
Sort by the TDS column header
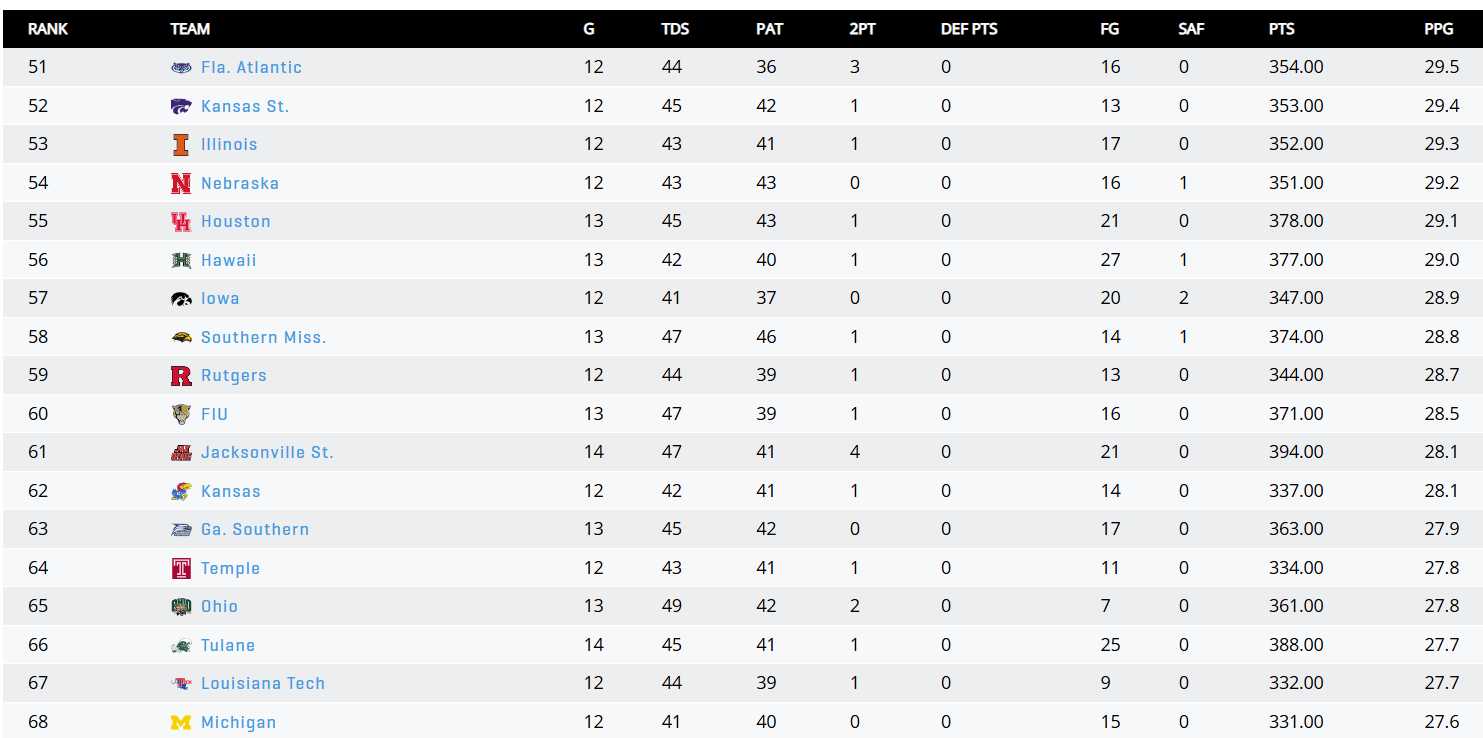tap(675, 29)
